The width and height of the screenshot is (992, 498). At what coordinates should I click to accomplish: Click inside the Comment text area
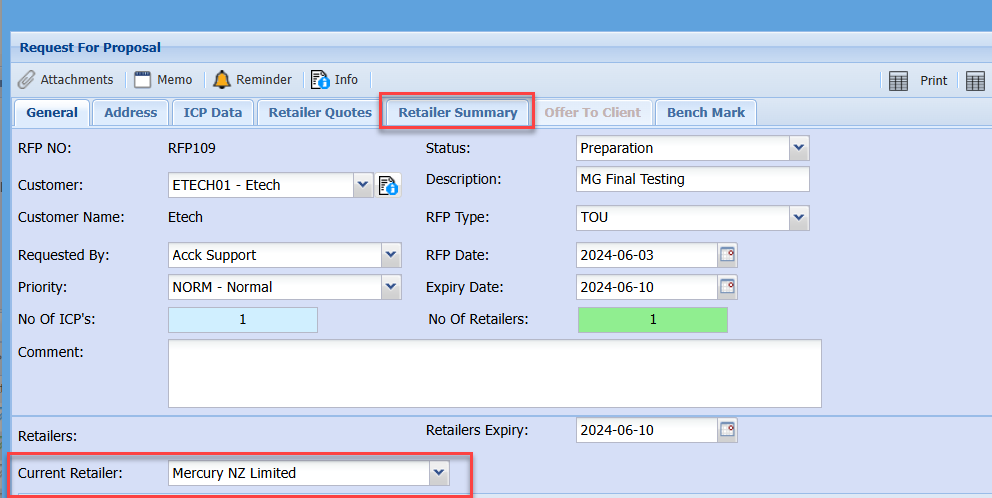494,373
